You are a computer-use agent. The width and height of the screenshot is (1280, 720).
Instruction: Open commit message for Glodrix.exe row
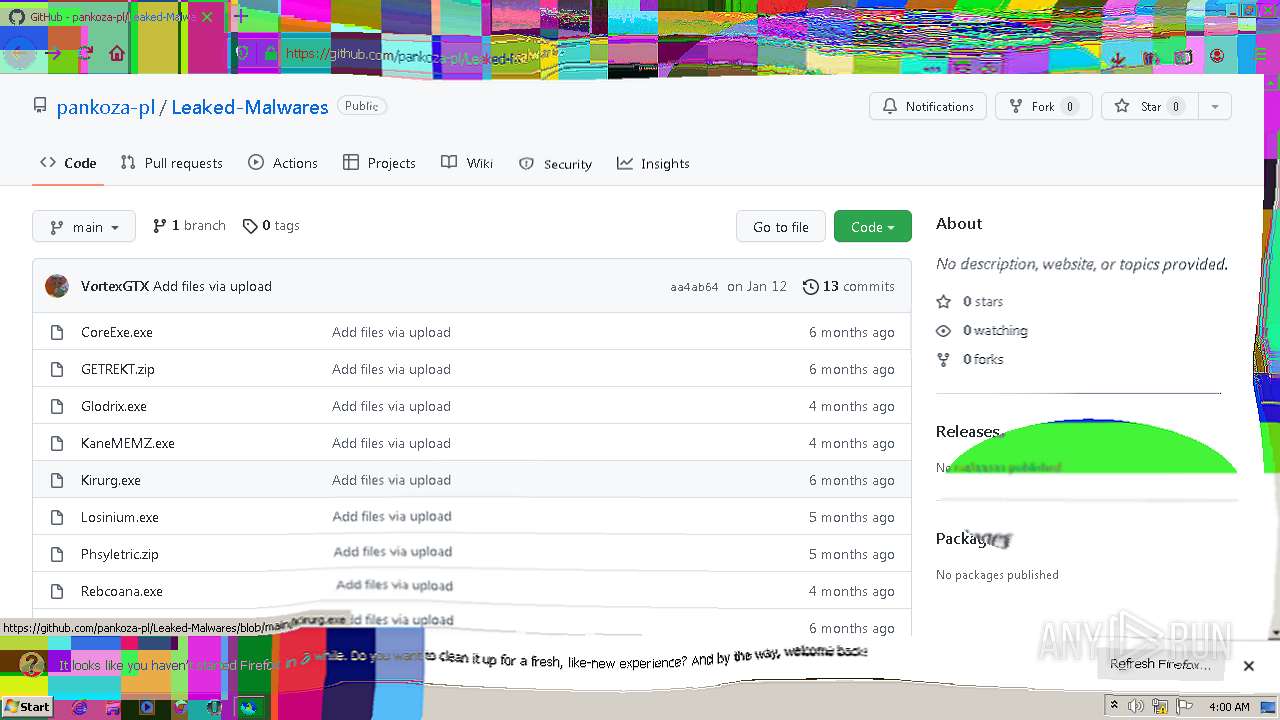point(391,406)
